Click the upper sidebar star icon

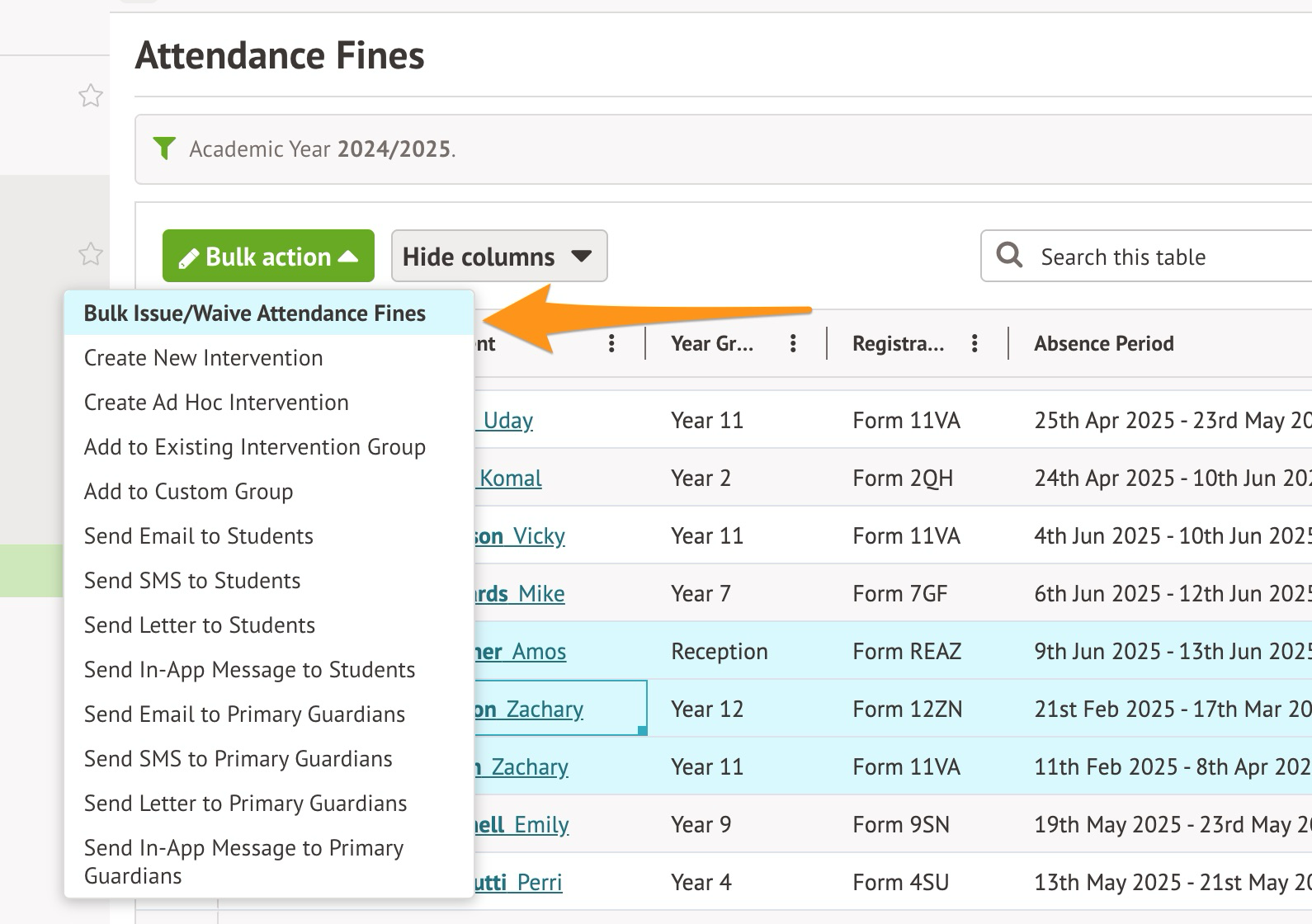coord(91,97)
